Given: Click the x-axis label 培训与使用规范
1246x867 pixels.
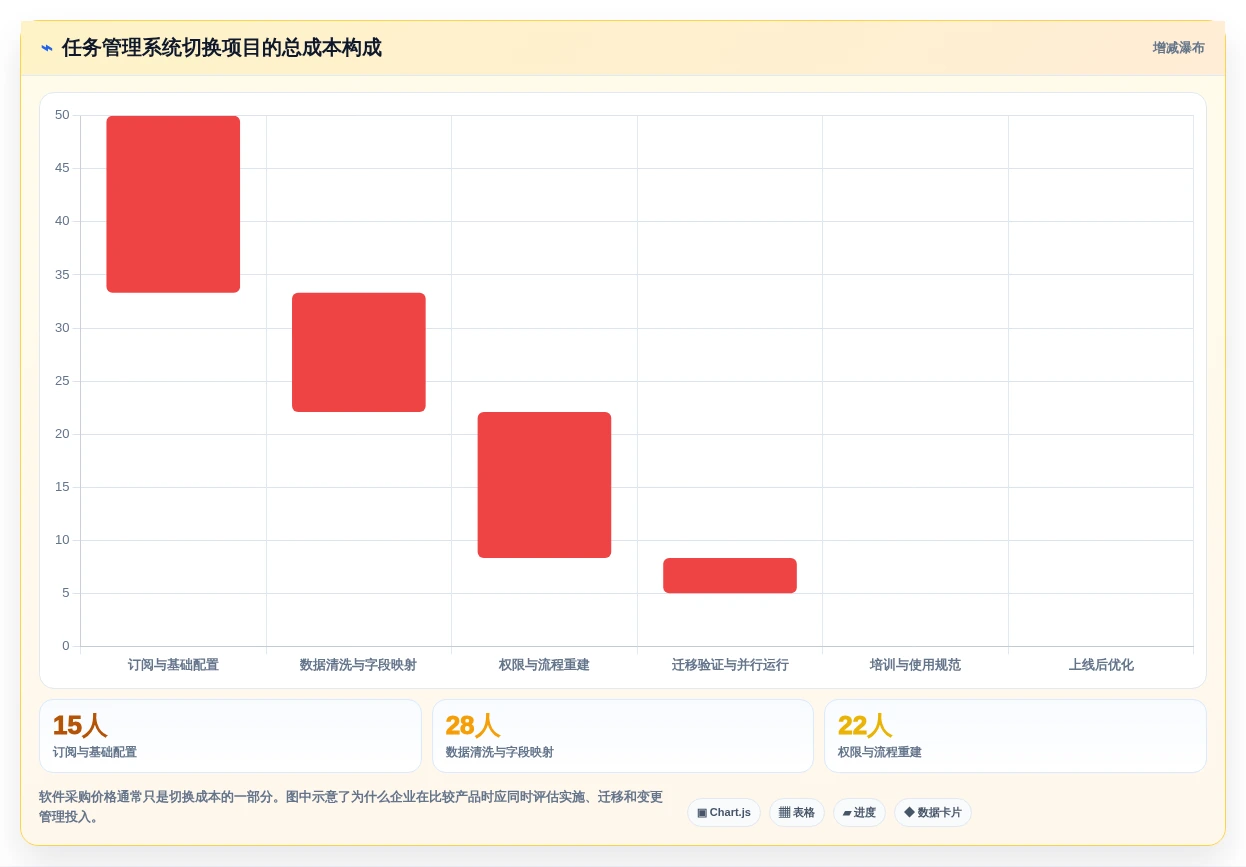Looking at the screenshot, I should pyautogui.click(x=915, y=665).
